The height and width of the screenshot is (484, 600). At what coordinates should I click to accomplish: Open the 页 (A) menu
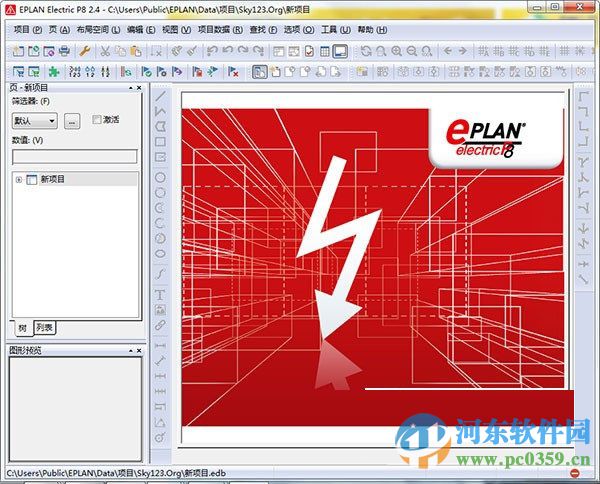tap(59, 30)
